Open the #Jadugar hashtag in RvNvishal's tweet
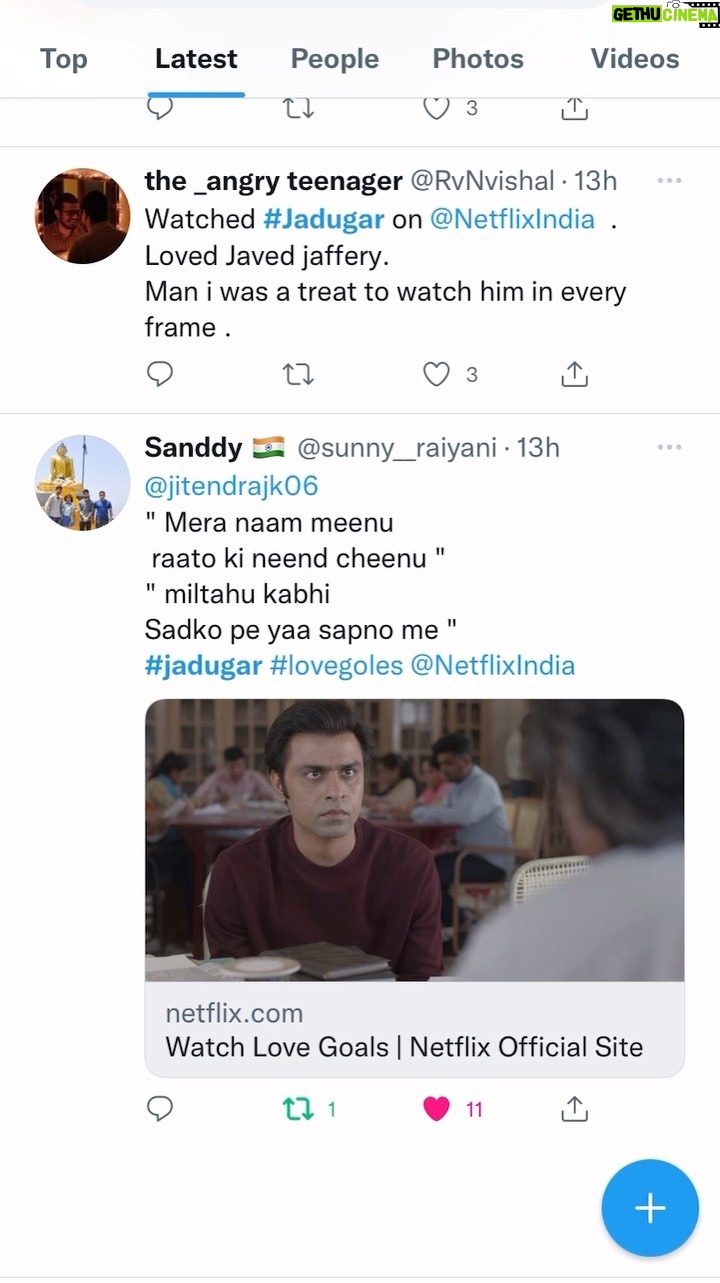The width and height of the screenshot is (720, 1283). [x=324, y=220]
